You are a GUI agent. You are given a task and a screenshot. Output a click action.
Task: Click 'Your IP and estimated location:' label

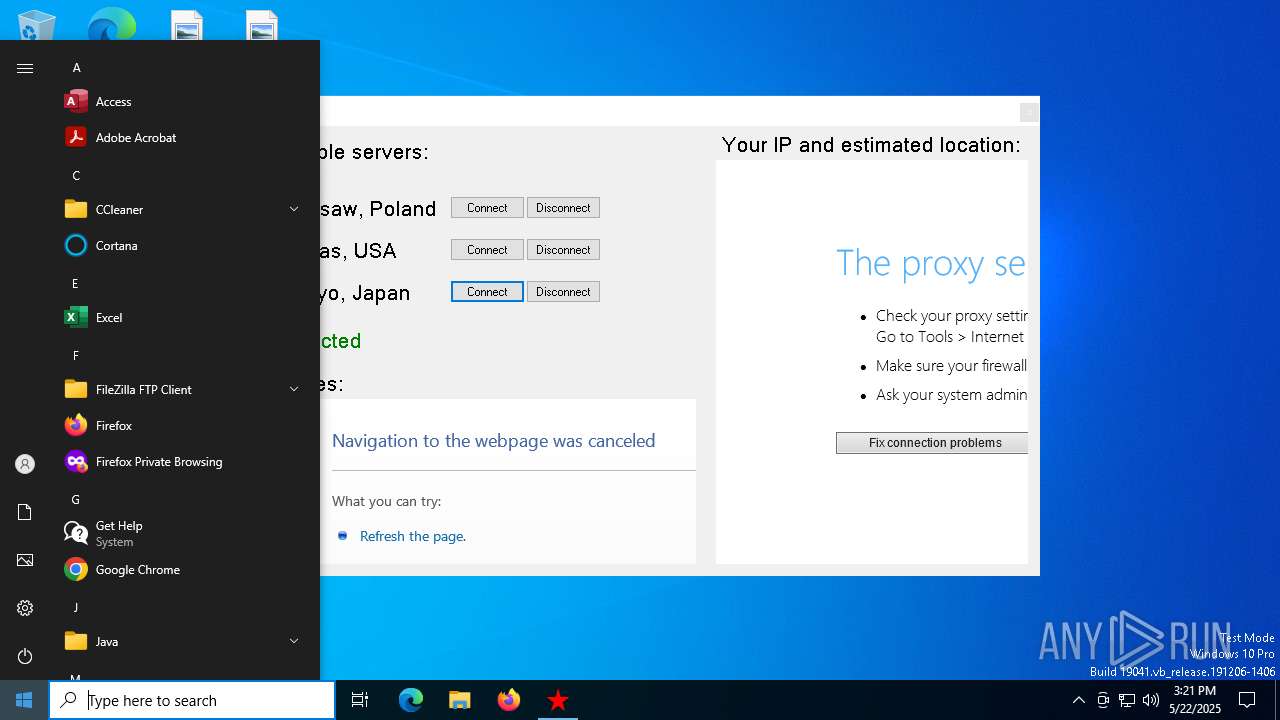click(x=871, y=145)
